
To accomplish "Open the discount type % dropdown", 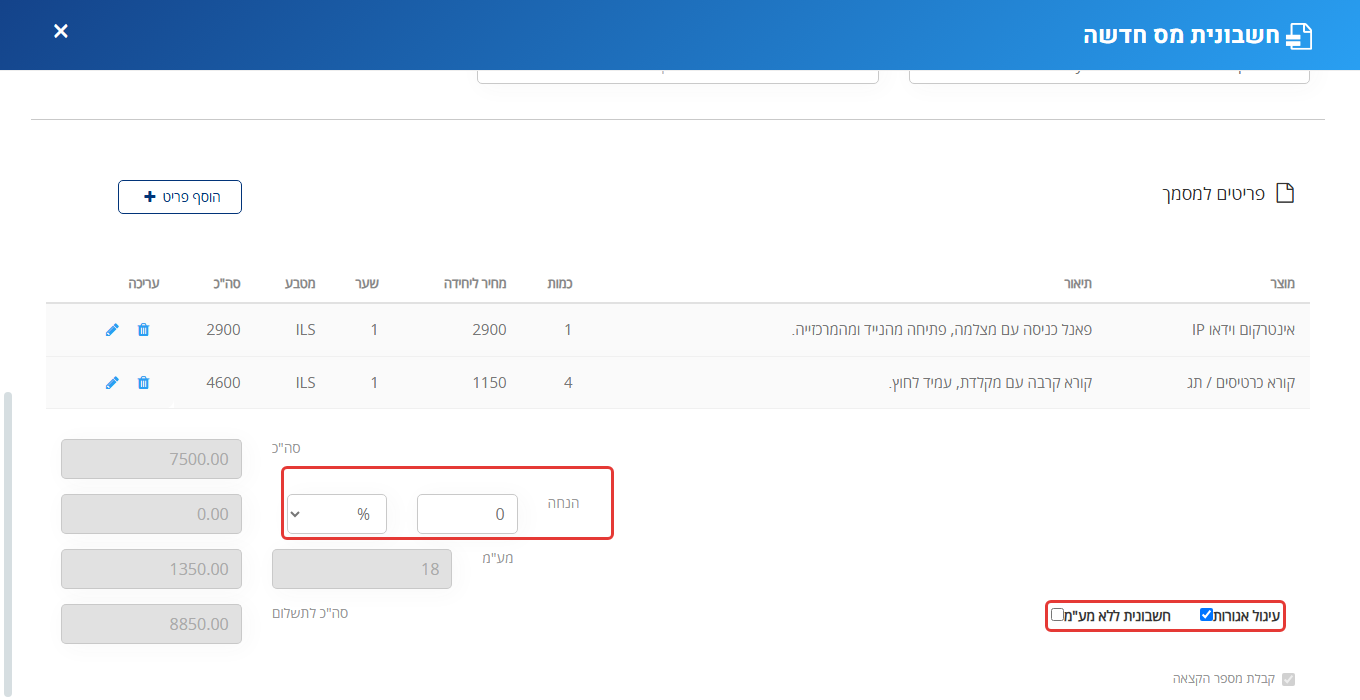I will pyautogui.click(x=337, y=514).
